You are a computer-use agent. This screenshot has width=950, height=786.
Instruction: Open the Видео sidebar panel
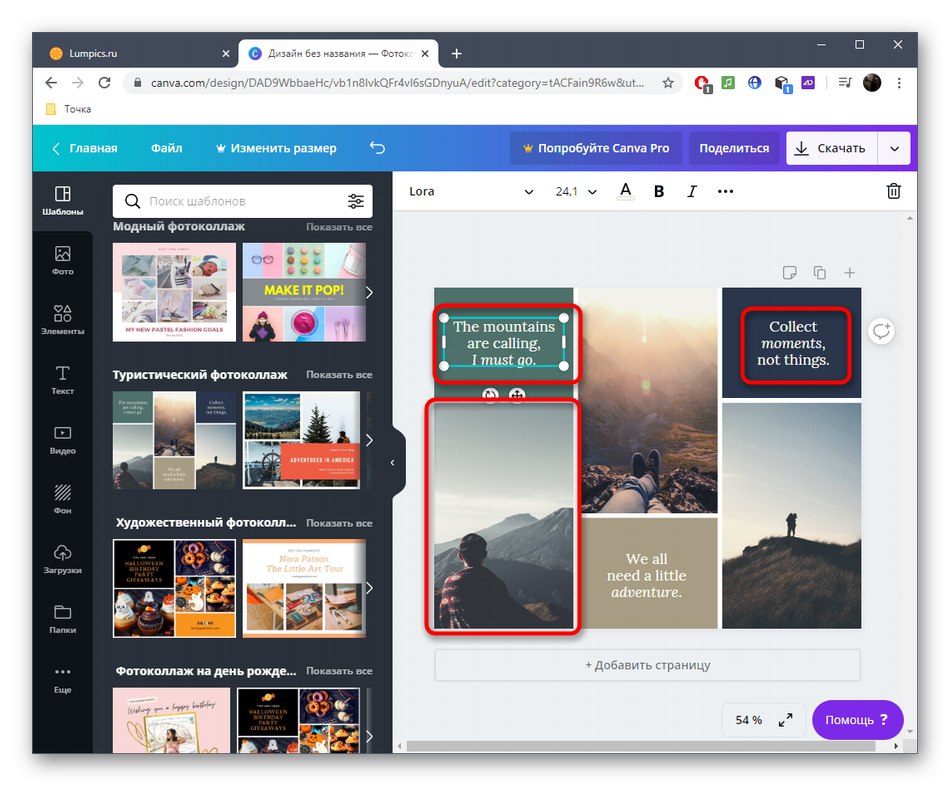[62, 440]
